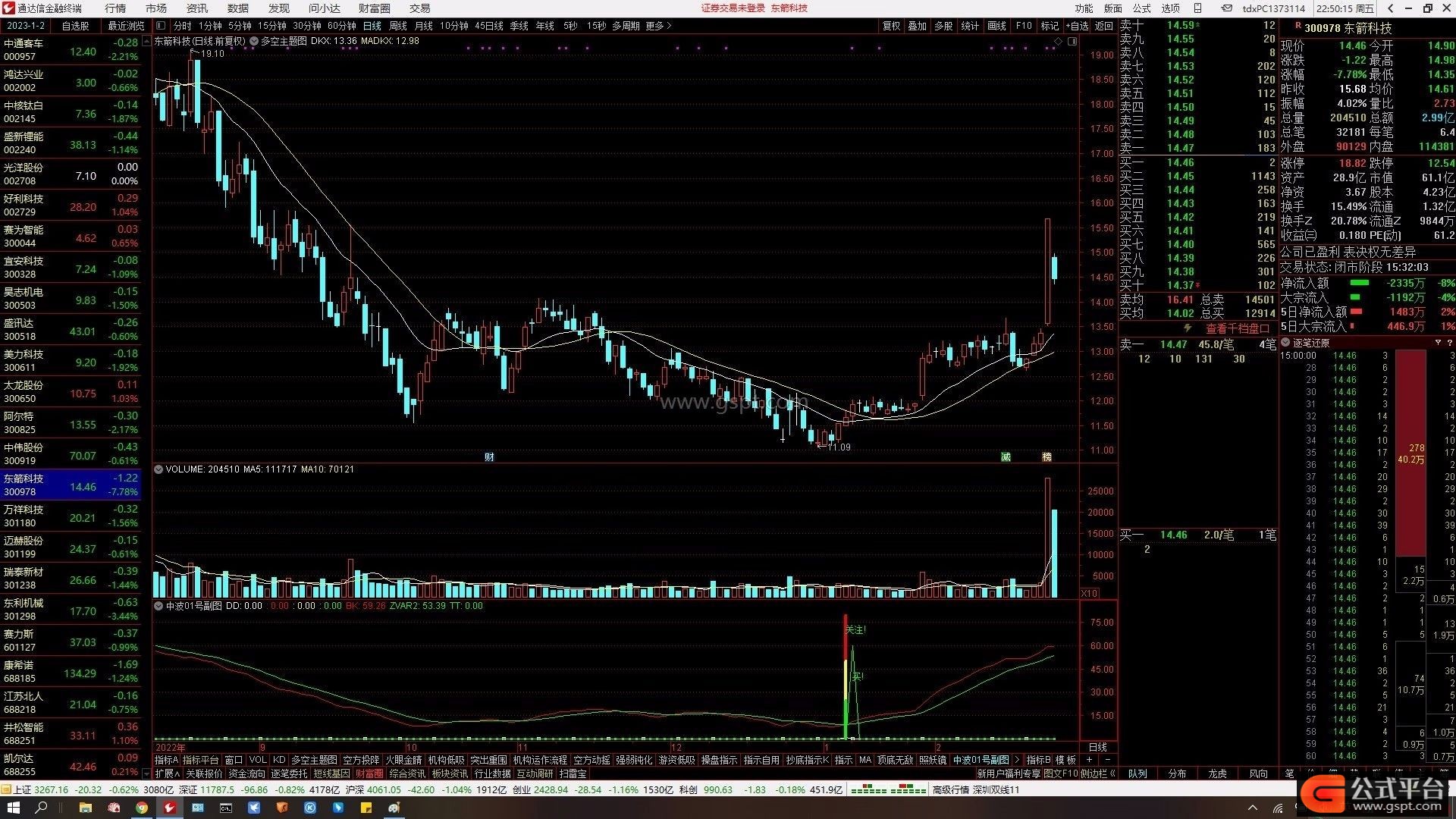This screenshot has width=1456, height=819.
Task: Select 好利科技 002729 in watchlist
Action: pos(71,206)
